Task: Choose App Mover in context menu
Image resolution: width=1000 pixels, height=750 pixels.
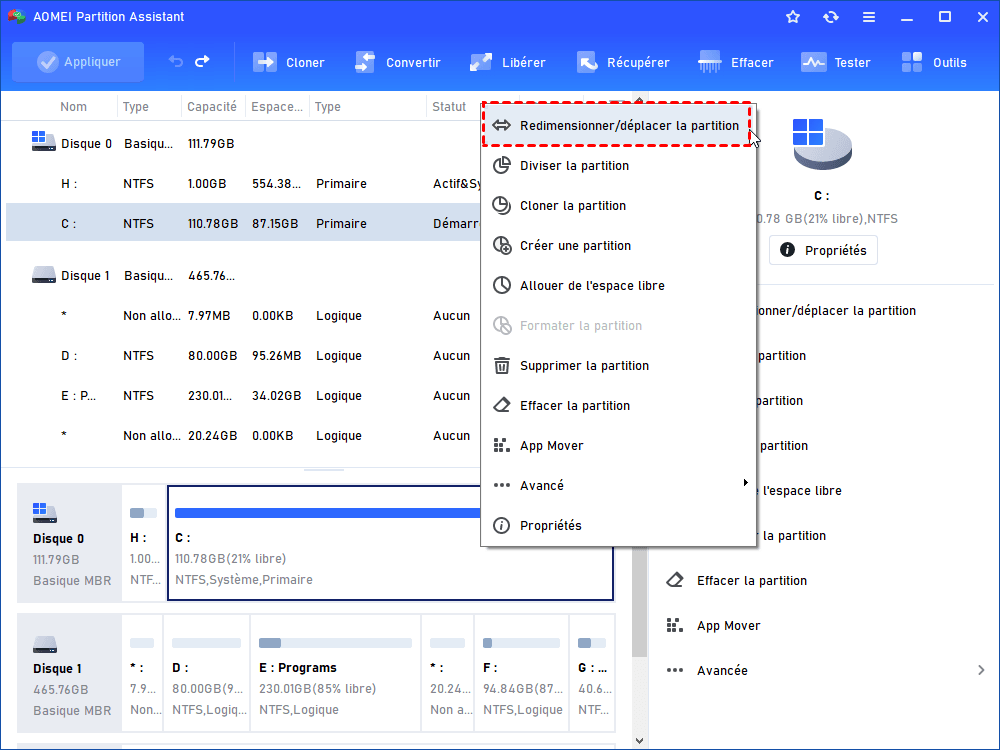Action: (x=618, y=446)
